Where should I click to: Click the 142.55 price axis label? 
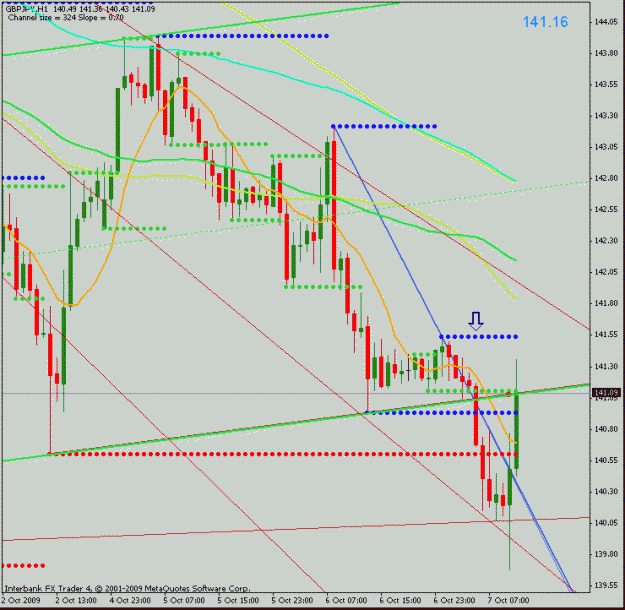tap(606, 210)
